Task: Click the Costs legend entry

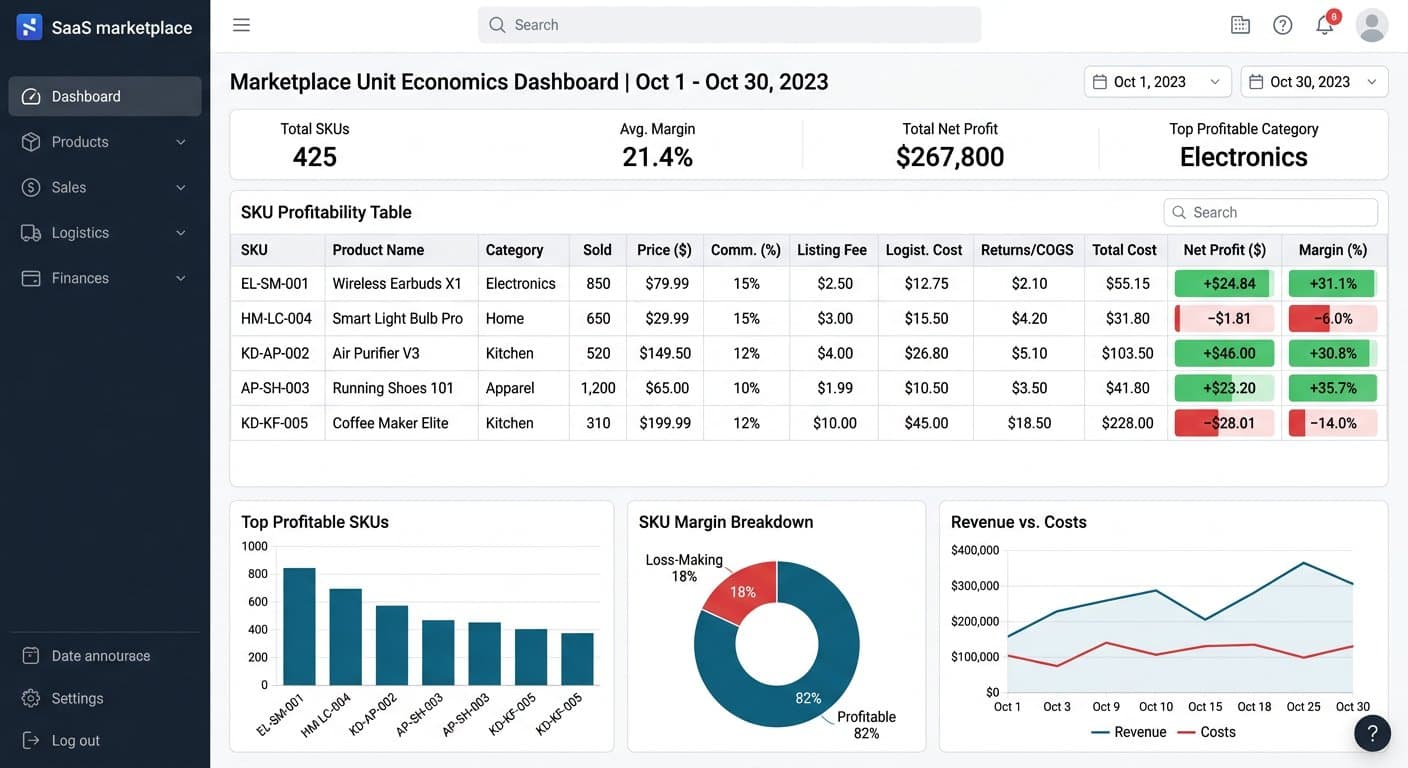Action: coord(1207,733)
